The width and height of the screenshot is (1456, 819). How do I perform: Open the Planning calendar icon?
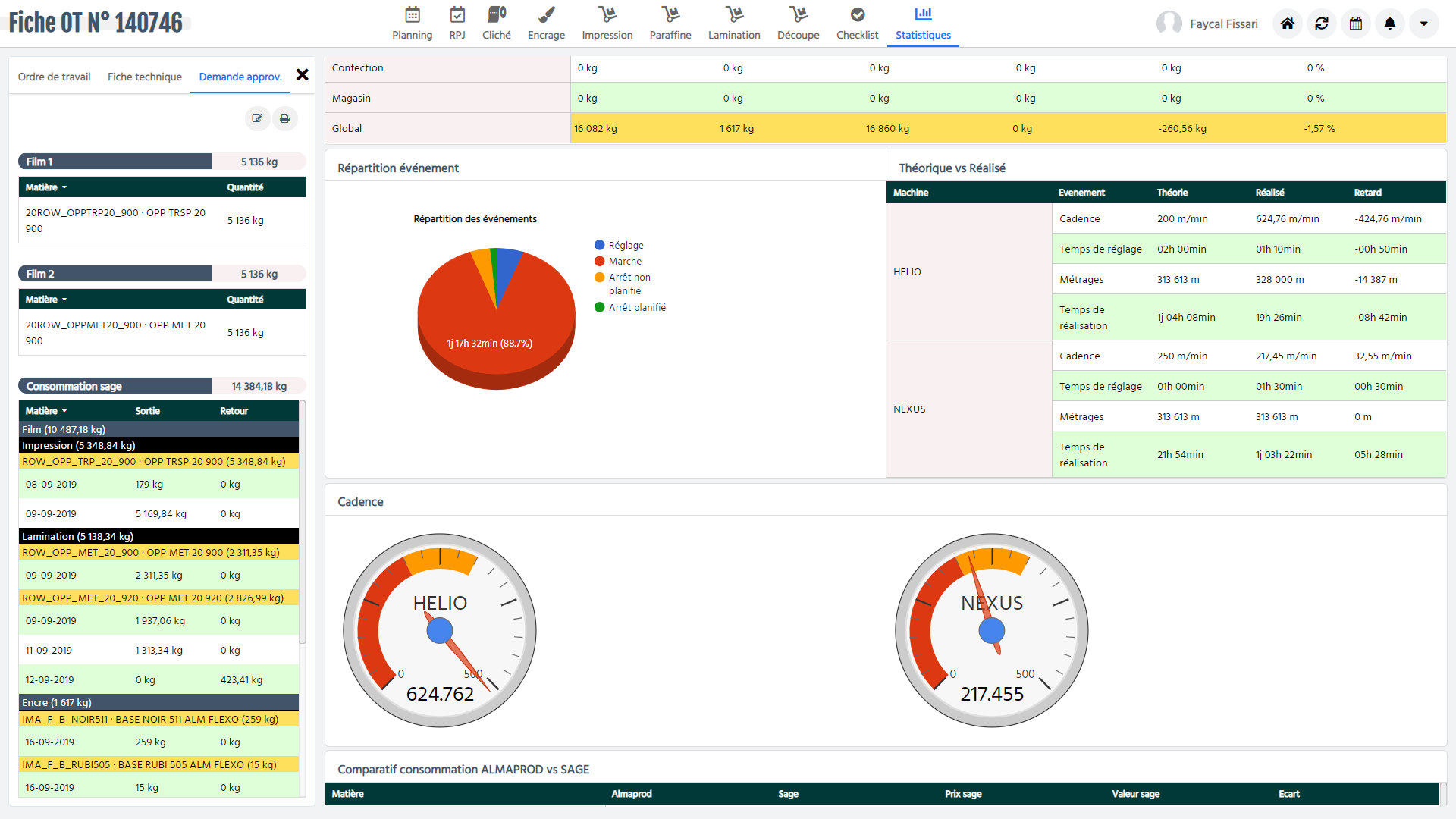pos(412,15)
